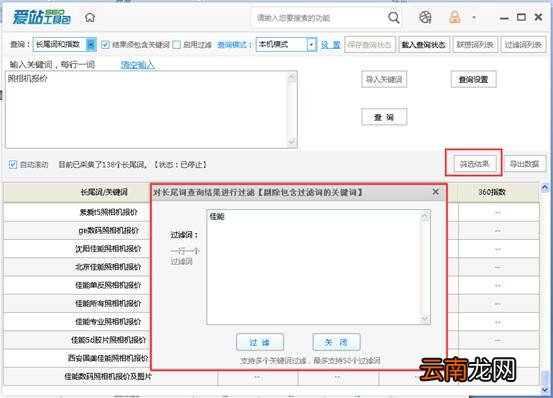The height and width of the screenshot is (398, 553).
Task: Open the user account icon
Action: [455, 17]
